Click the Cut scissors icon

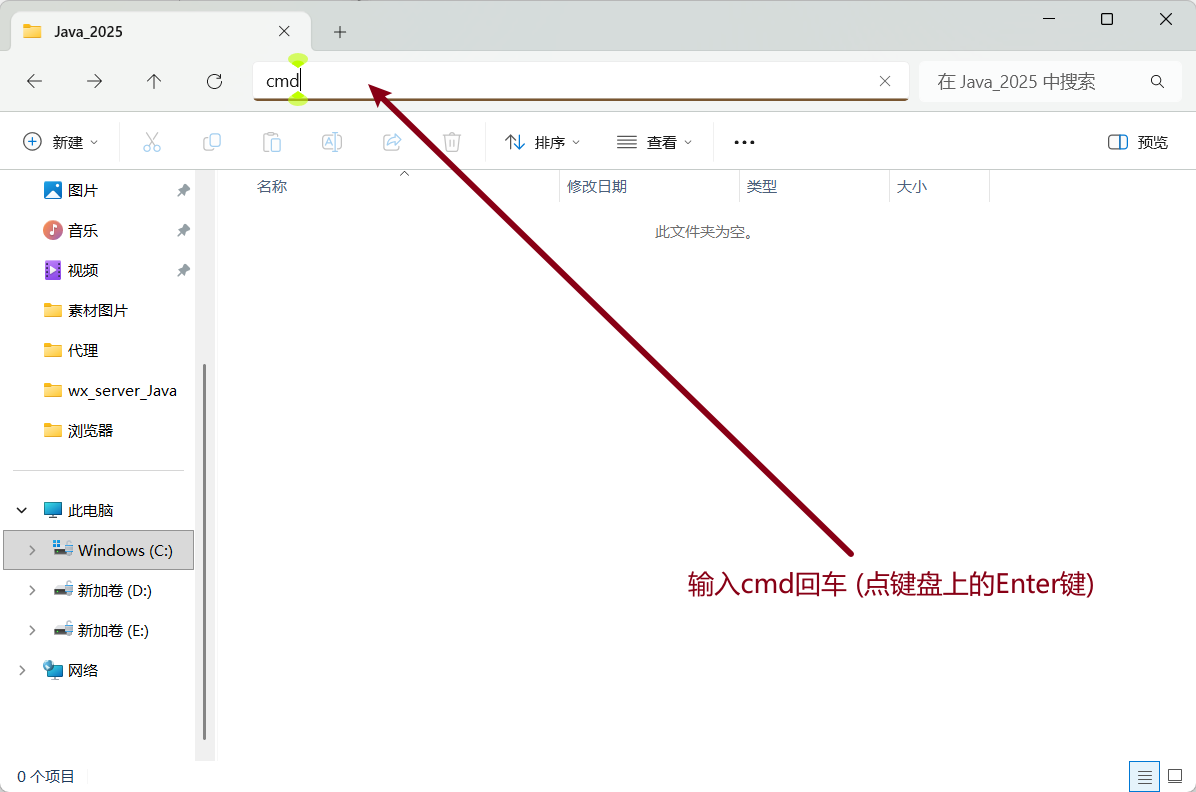point(152,142)
